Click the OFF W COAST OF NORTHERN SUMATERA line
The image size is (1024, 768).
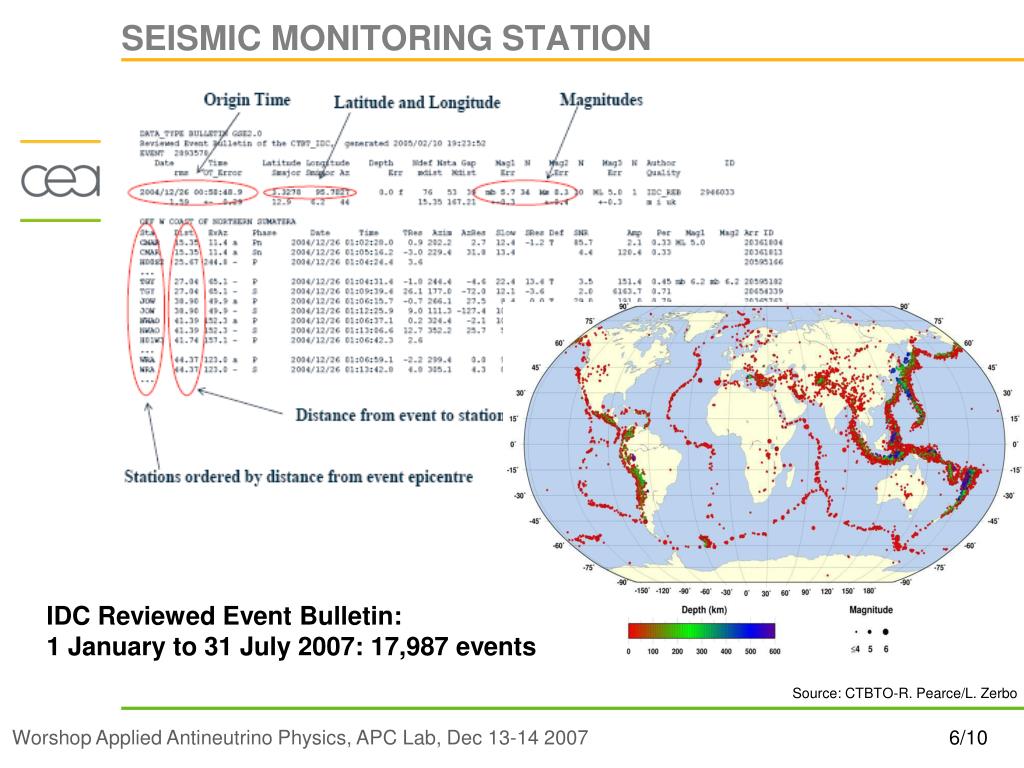[x=217, y=221]
